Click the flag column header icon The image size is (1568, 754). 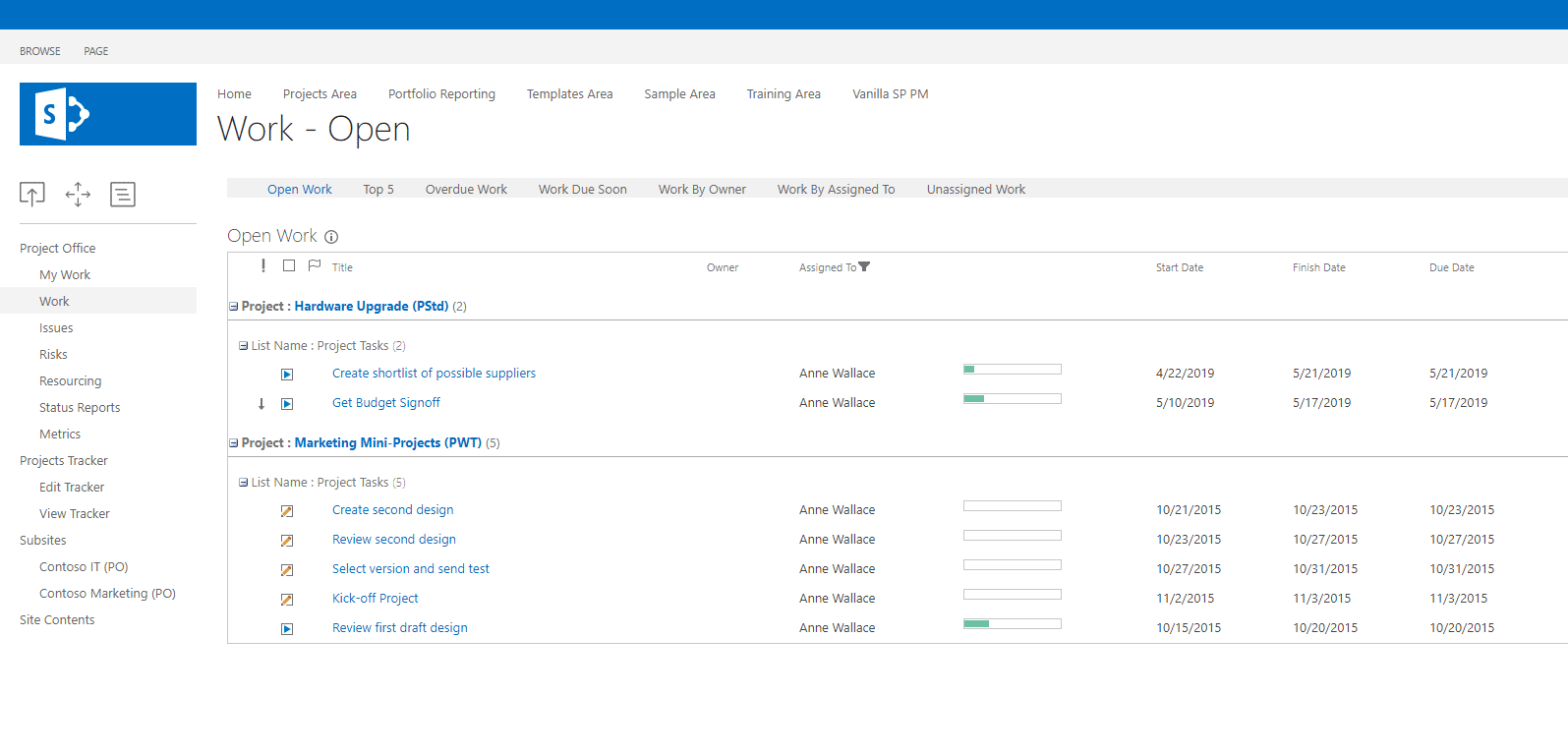pos(315,265)
